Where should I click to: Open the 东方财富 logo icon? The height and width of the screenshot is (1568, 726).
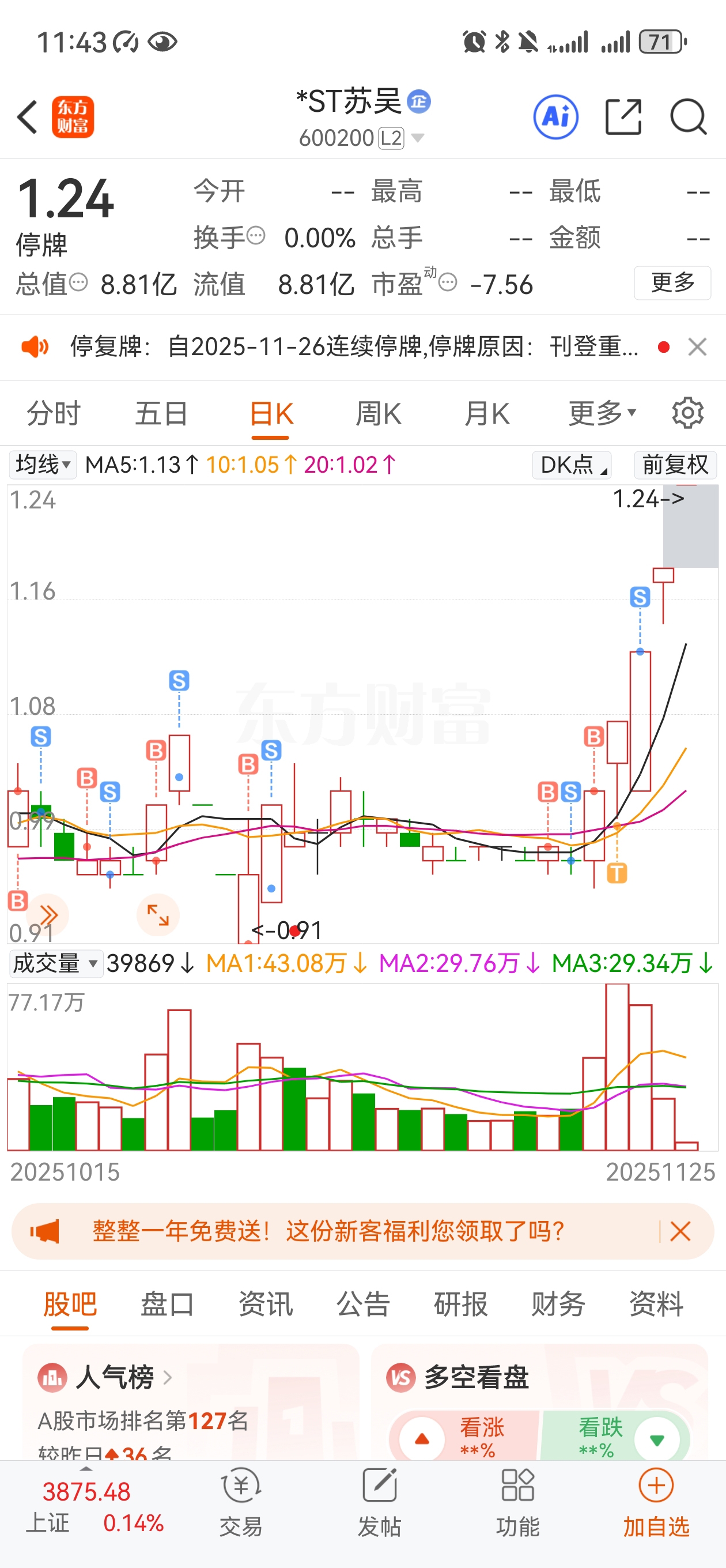point(73,117)
